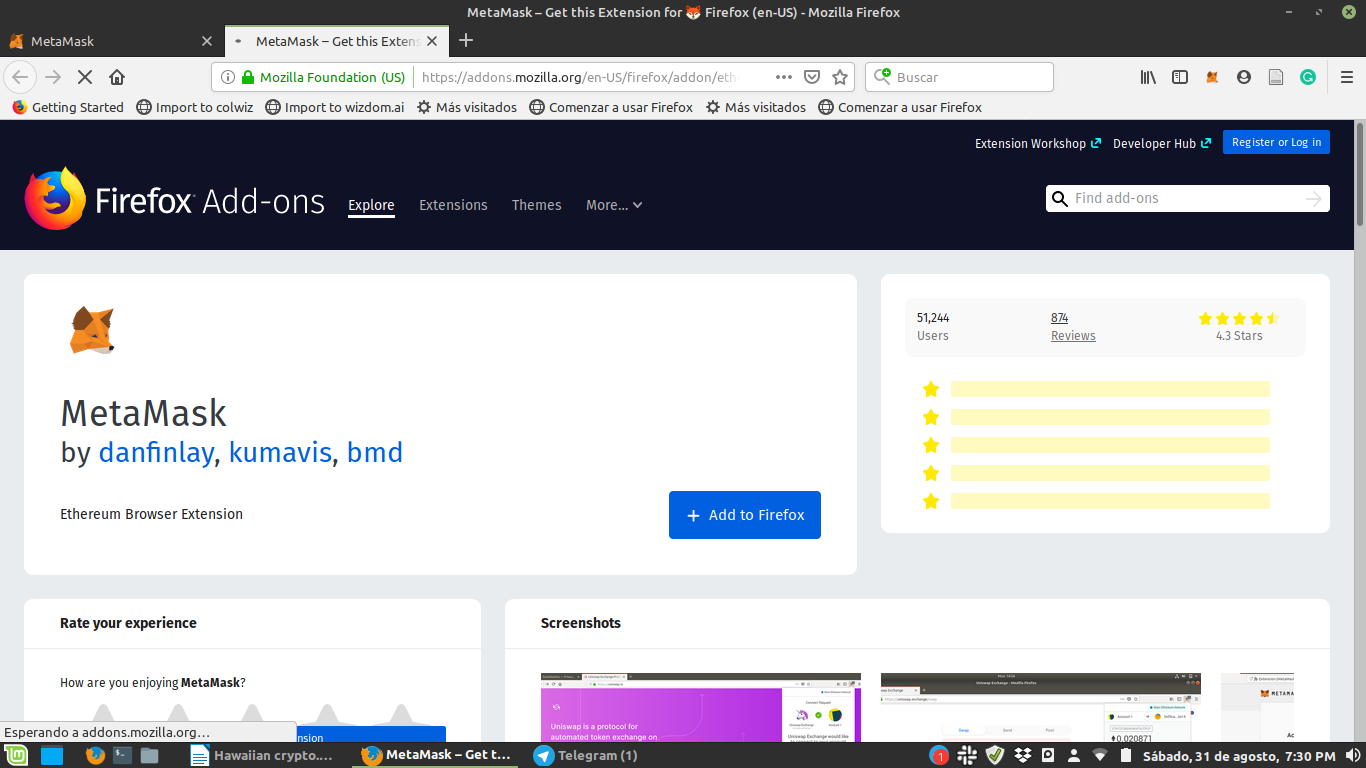
Task: Click the 'Add to Firefox' button
Action: [745, 515]
